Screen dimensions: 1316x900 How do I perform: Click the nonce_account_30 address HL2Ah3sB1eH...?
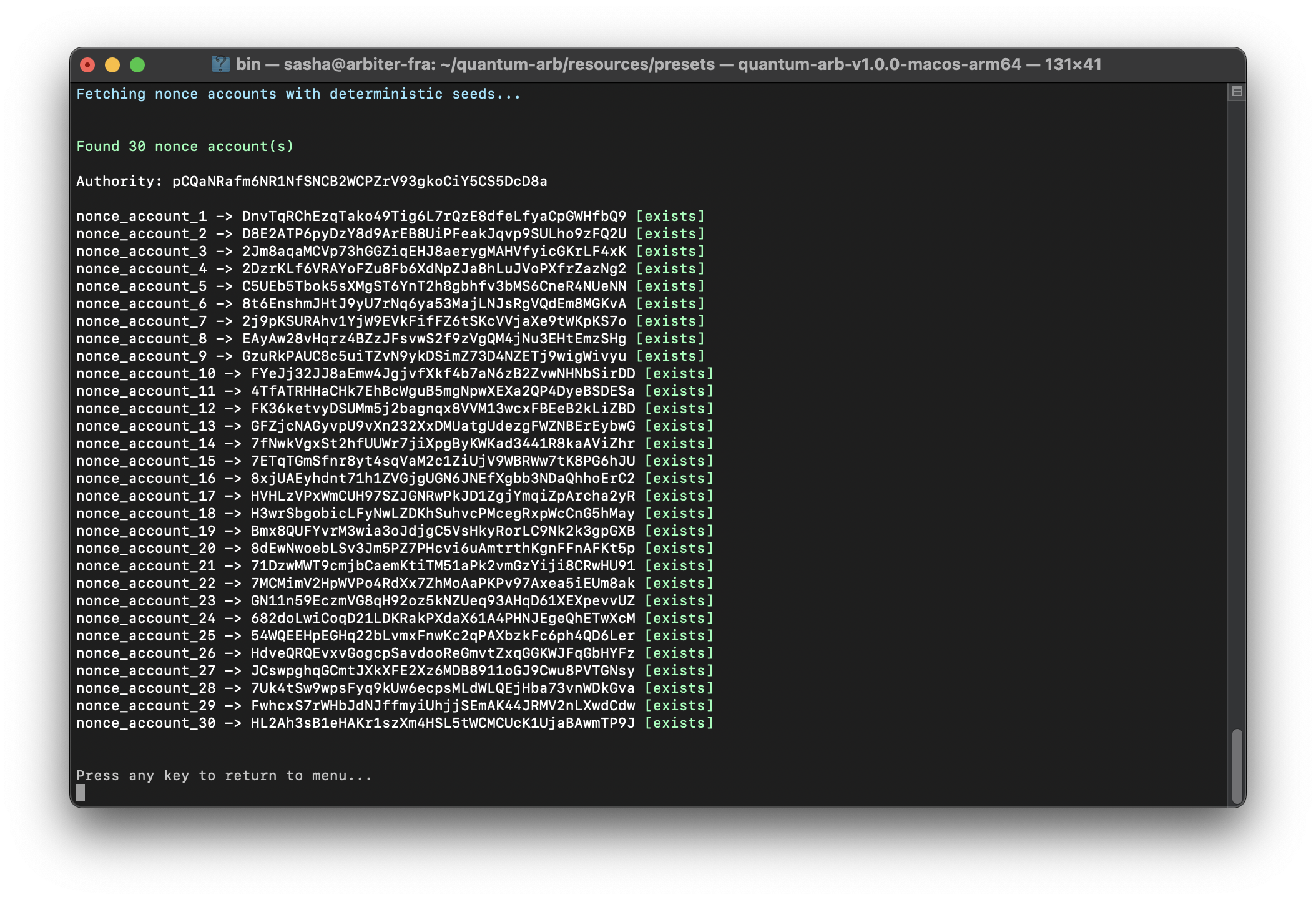pos(443,723)
